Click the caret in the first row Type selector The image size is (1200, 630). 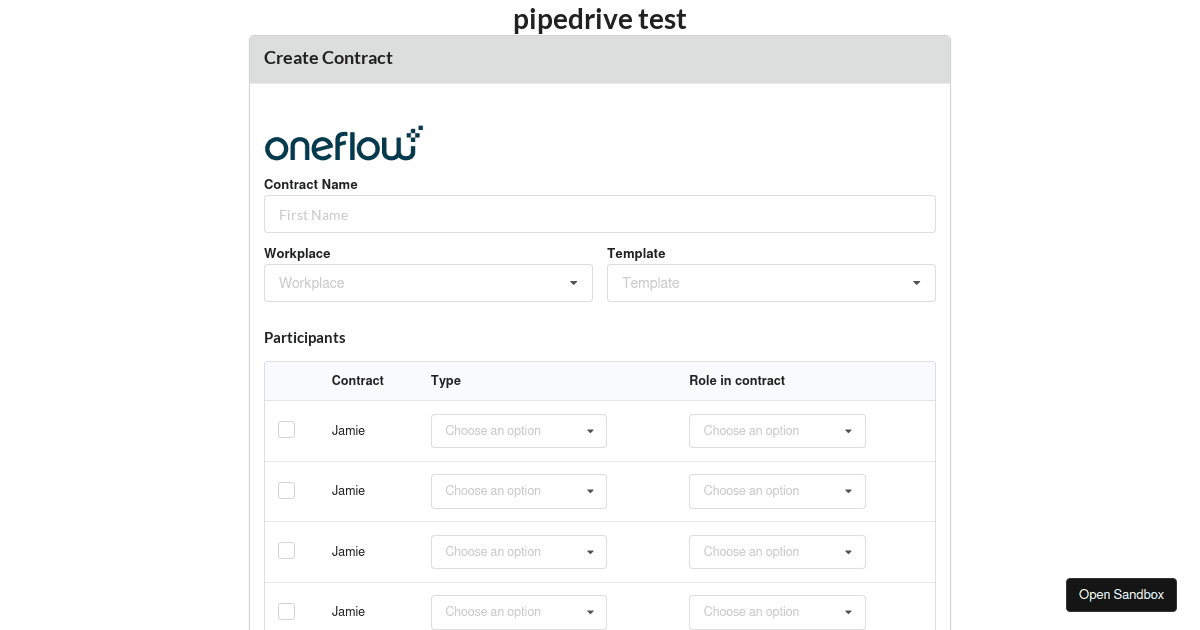click(x=589, y=430)
